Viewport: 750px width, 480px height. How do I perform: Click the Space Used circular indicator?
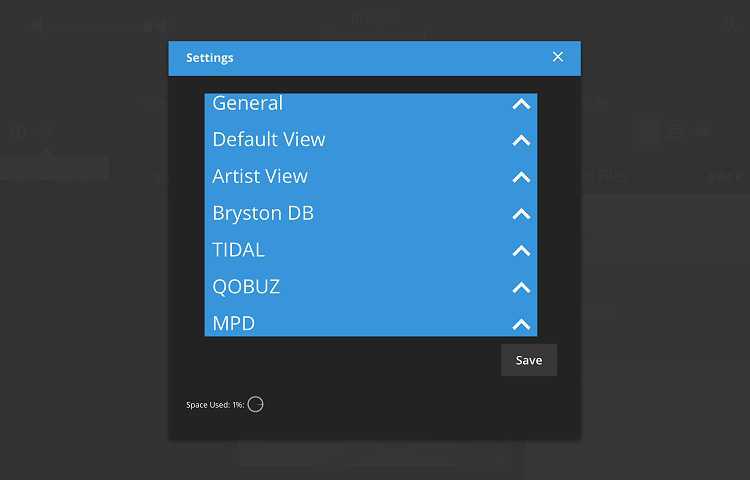(x=255, y=404)
